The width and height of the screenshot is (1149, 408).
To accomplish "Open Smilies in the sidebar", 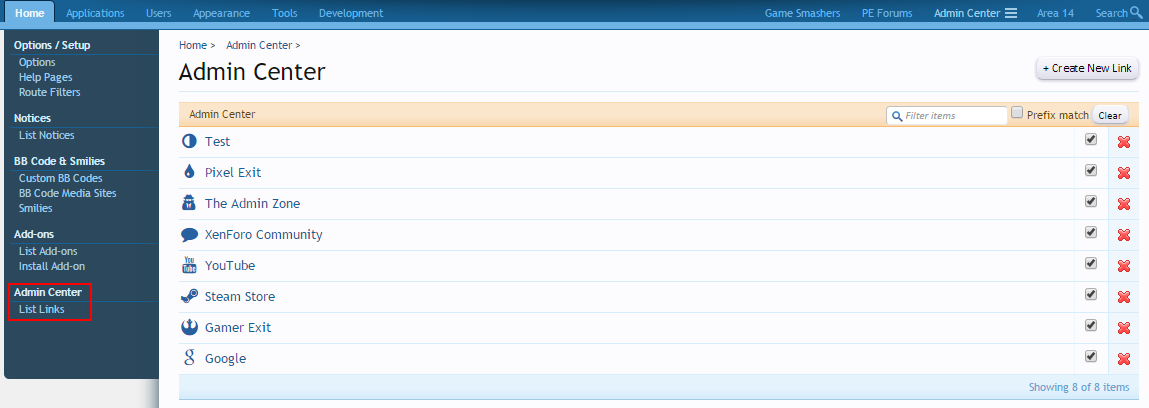I will tap(36, 208).
